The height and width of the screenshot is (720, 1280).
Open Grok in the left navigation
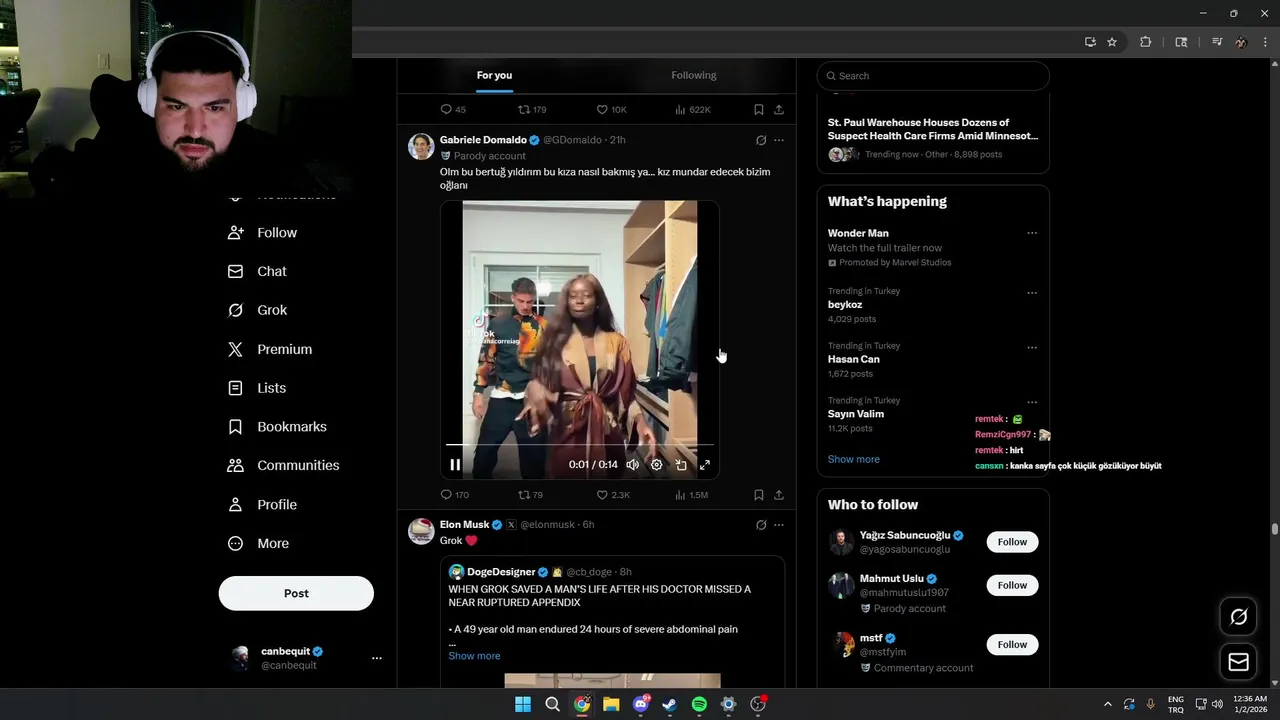pyautogui.click(x=258, y=310)
